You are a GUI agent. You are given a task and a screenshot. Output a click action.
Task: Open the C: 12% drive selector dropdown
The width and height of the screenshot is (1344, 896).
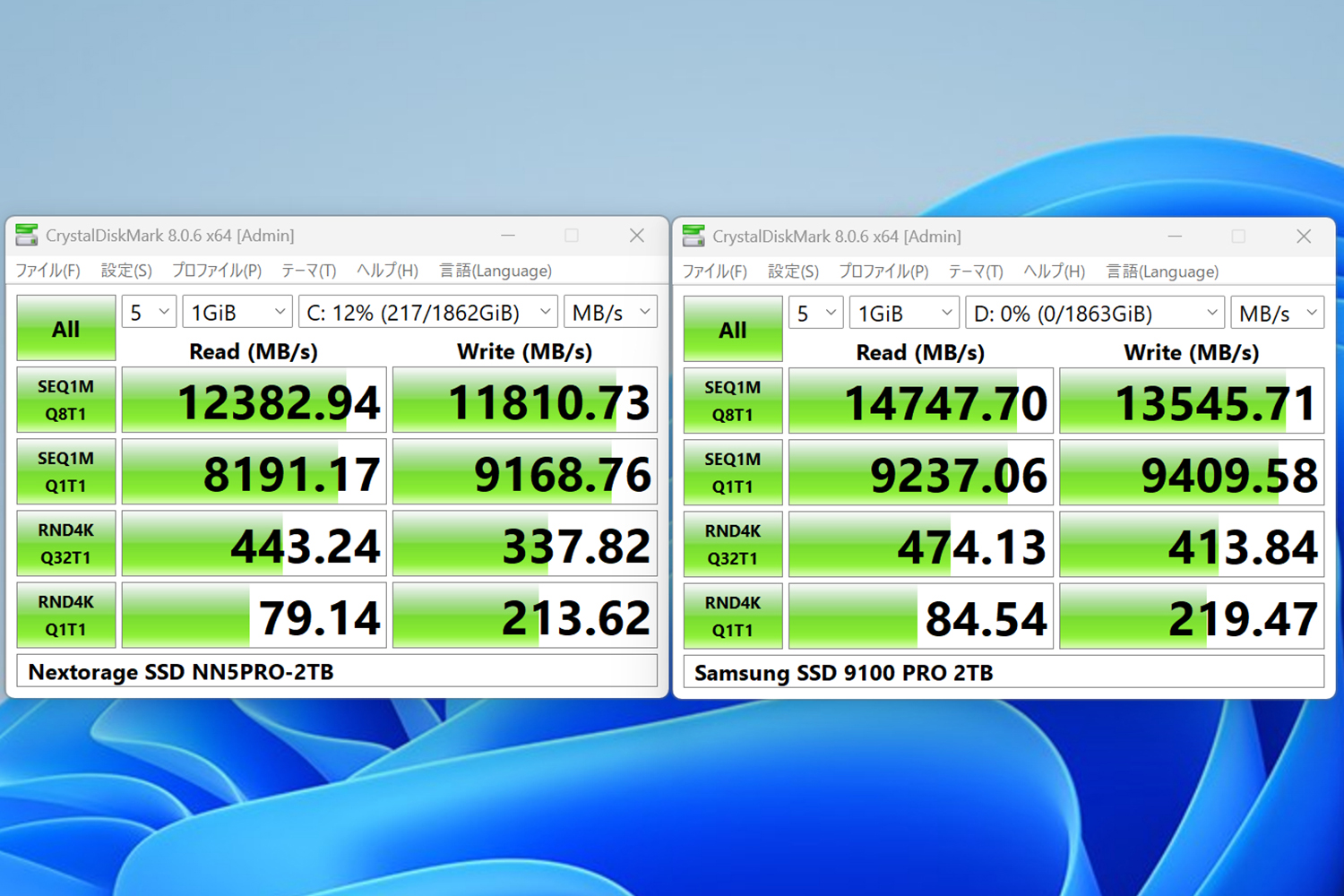(428, 312)
